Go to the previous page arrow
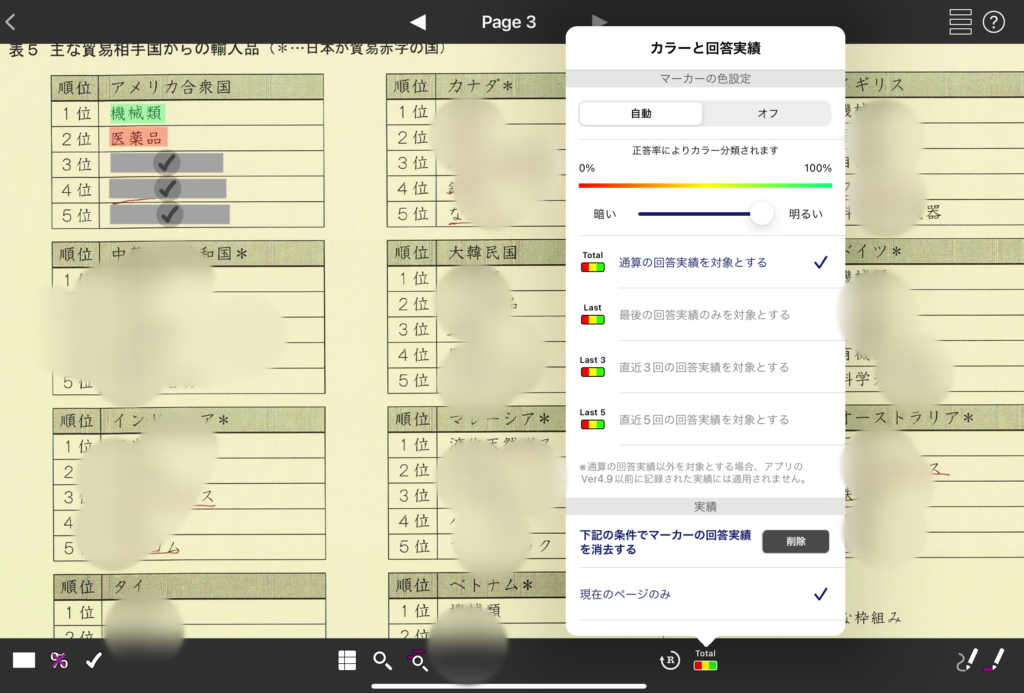The height and width of the screenshot is (693, 1024). (418, 22)
